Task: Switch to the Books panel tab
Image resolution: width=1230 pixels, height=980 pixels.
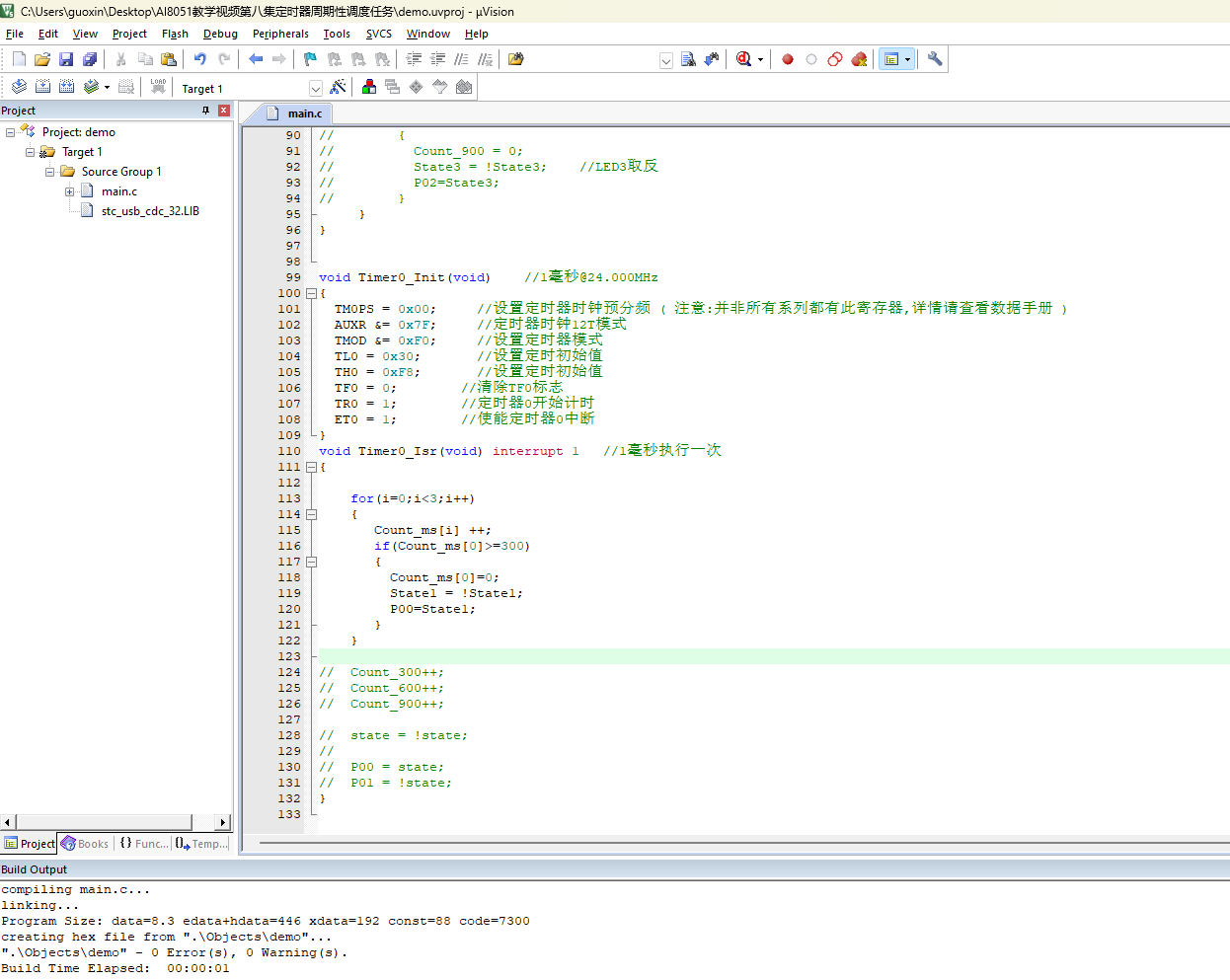Action: (x=85, y=844)
